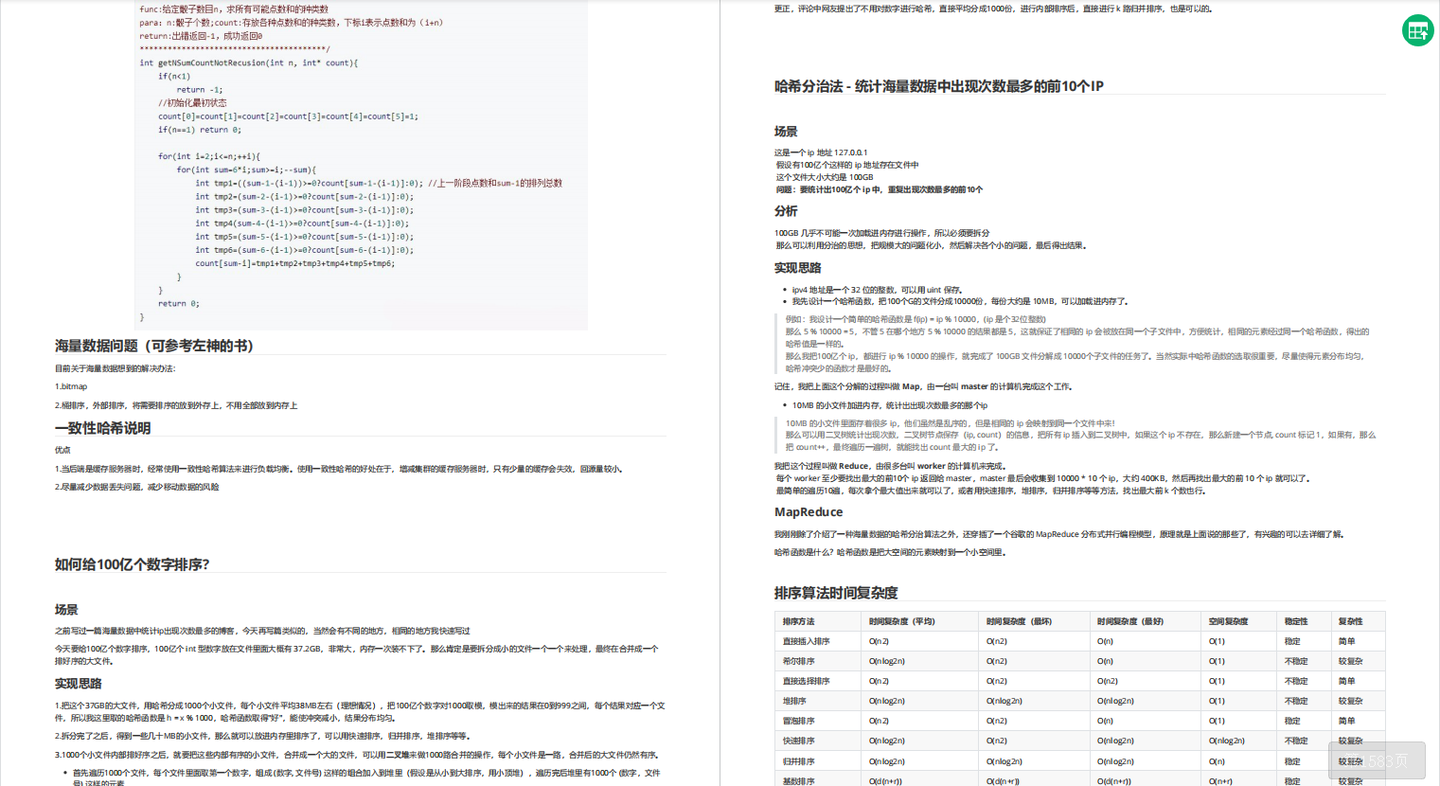Click 'O(n)' space complexity in 归并排序 row
Screen dimensions: 1440x786
pyautogui.click(x=1217, y=761)
